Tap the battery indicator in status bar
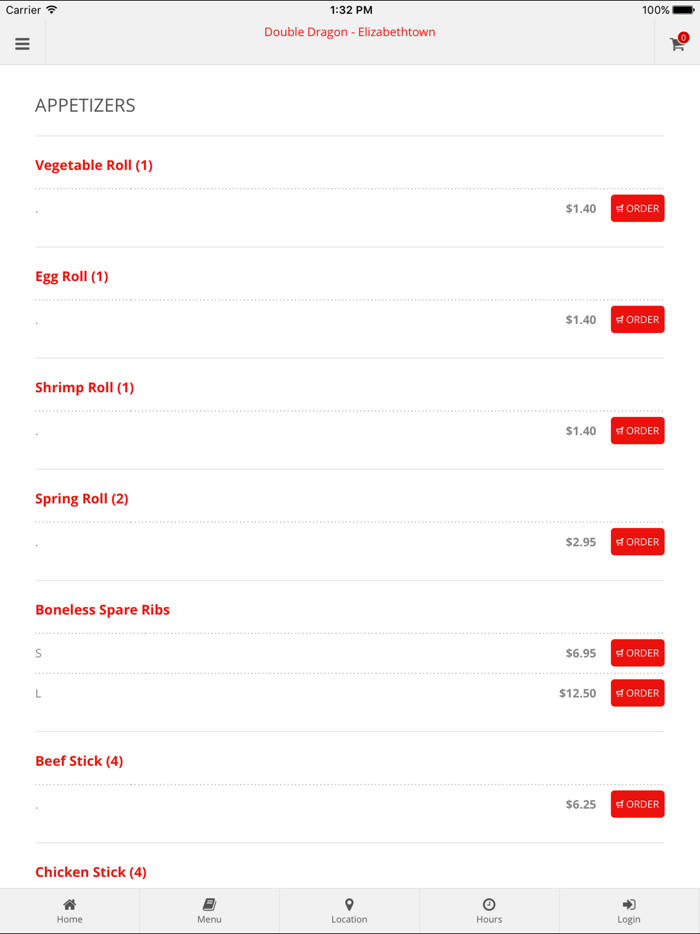Image resolution: width=700 pixels, height=934 pixels. 683,10
